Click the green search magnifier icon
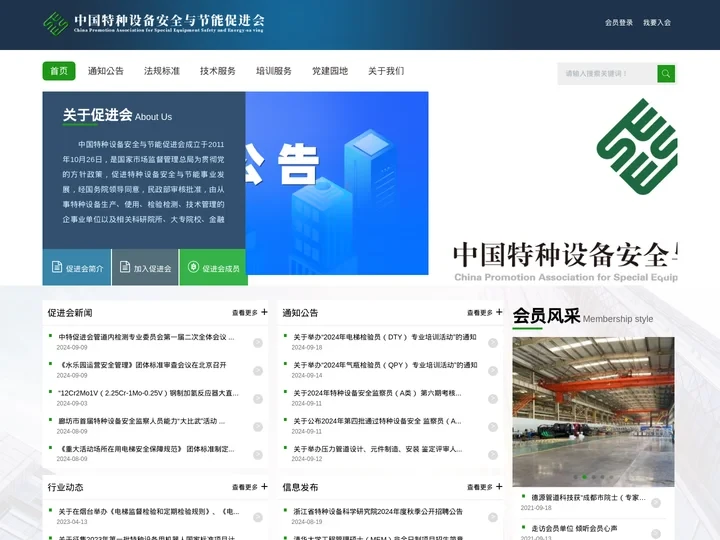The width and height of the screenshot is (720, 540). tap(666, 73)
